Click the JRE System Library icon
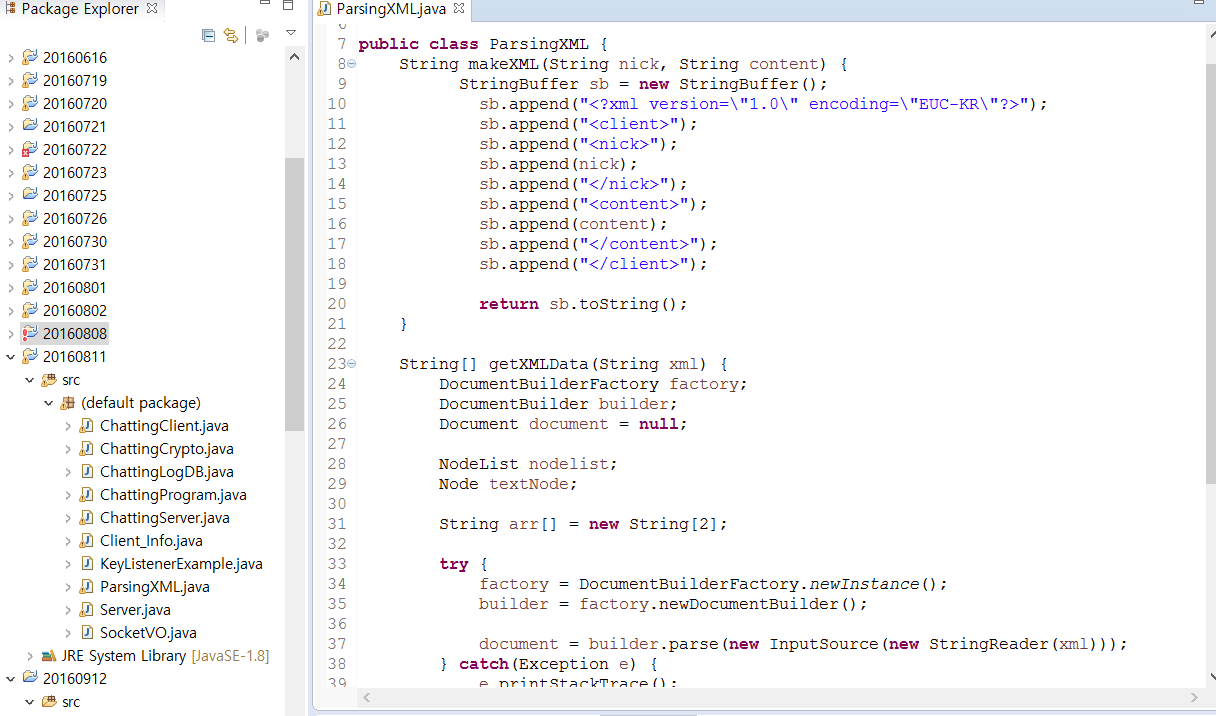This screenshot has height=716, width=1216. click(49, 656)
